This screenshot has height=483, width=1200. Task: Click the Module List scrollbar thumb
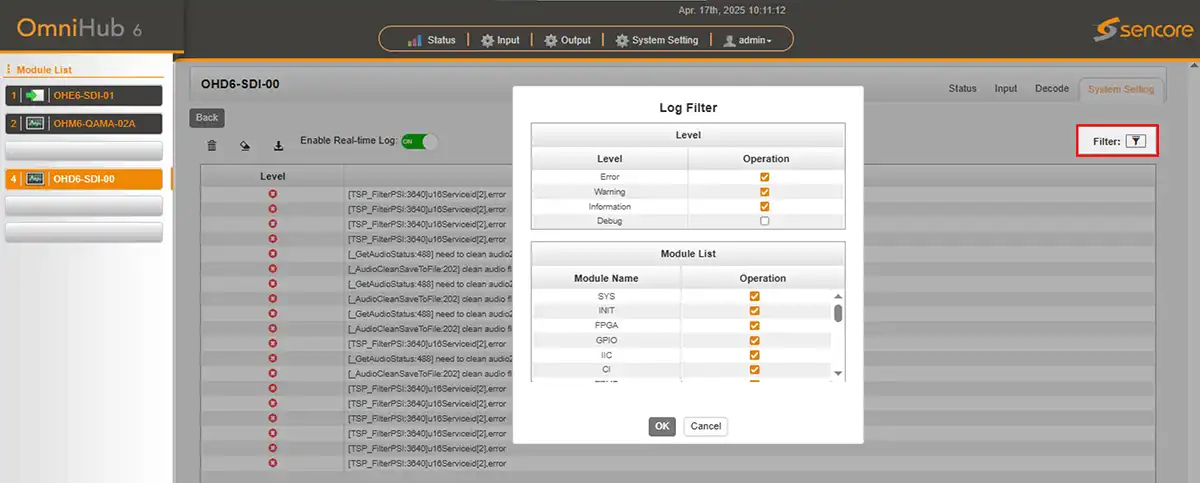pyautogui.click(x=838, y=313)
